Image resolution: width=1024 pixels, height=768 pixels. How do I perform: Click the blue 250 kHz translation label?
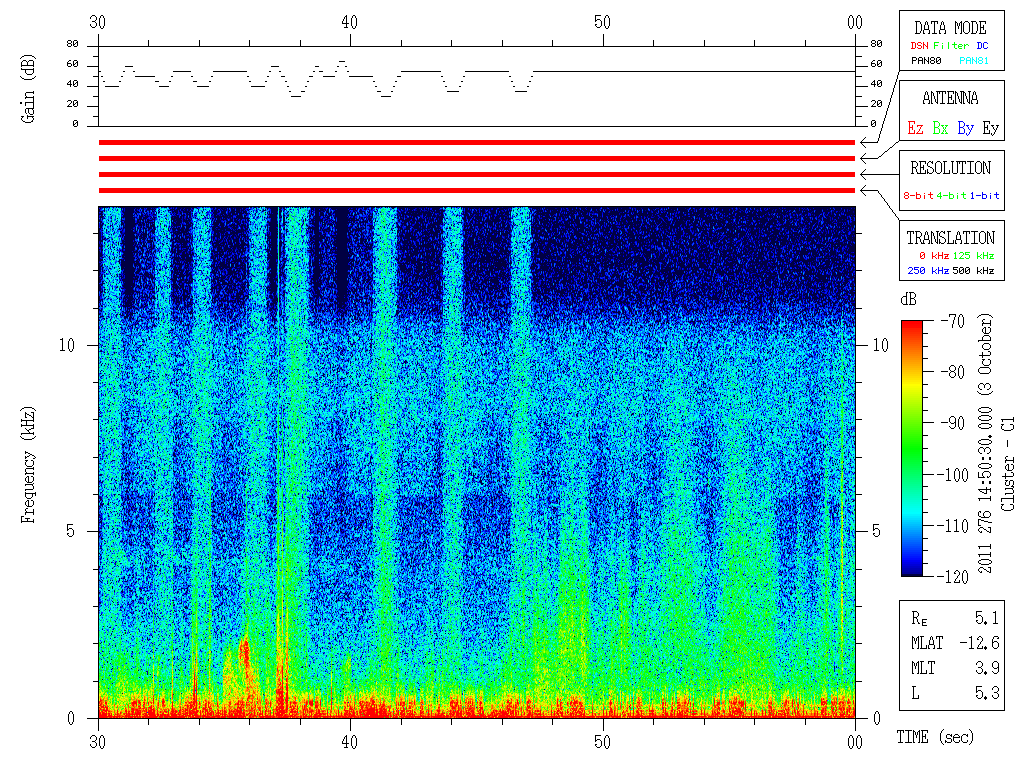click(x=928, y=270)
